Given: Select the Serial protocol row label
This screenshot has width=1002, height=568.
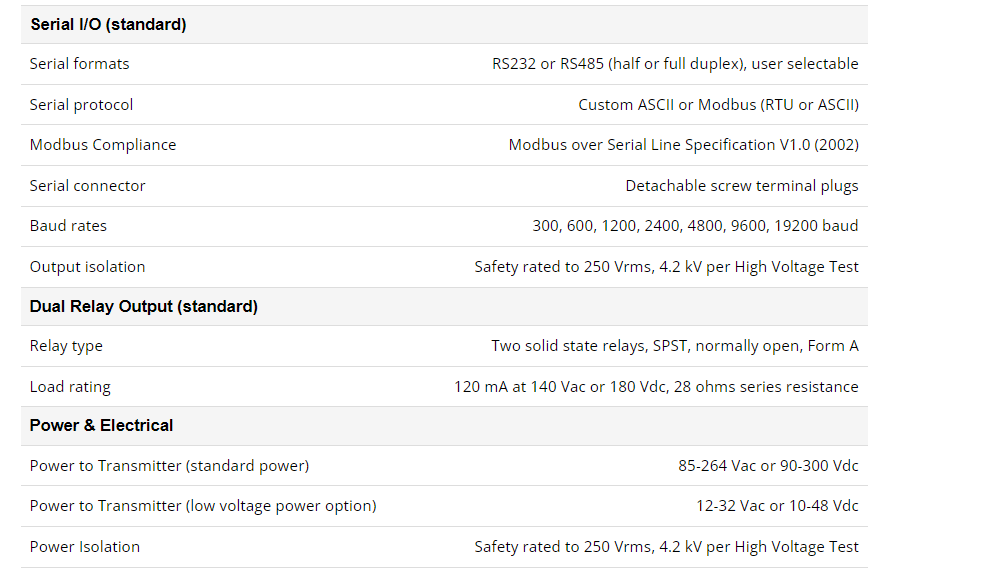Looking at the screenshot, I should click(x=81, y=105).
